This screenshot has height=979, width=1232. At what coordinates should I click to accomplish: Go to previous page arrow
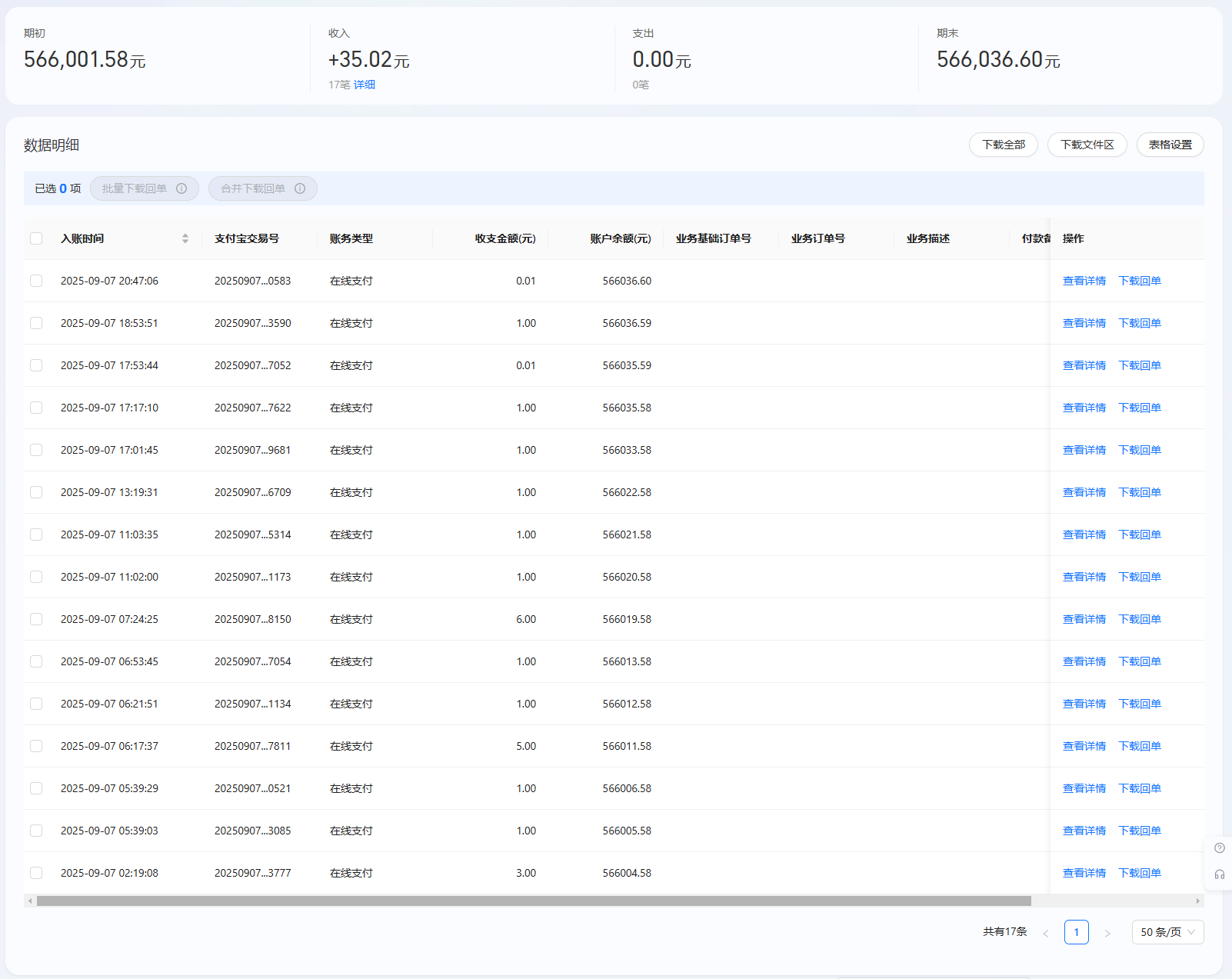[1046, 933]
